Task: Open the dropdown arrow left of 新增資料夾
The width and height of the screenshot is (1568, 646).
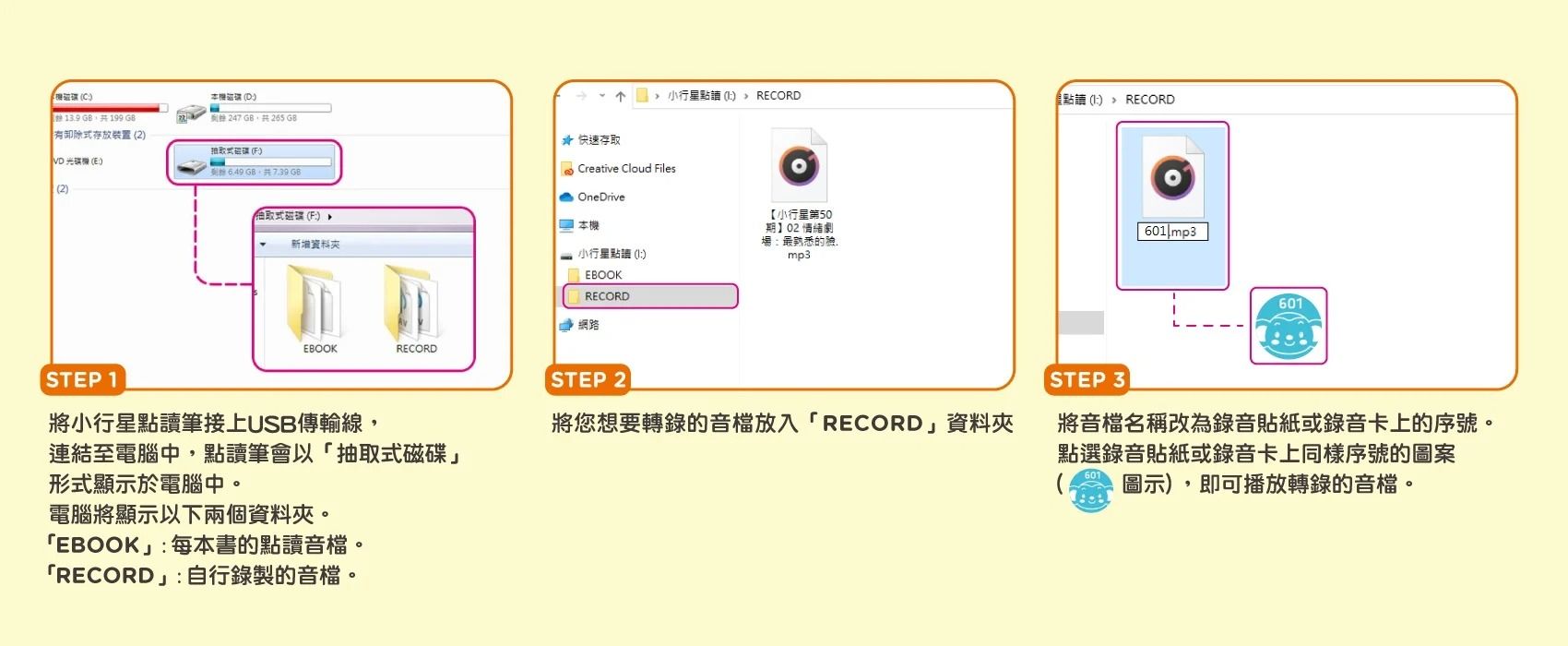Action: pos(263,245)
